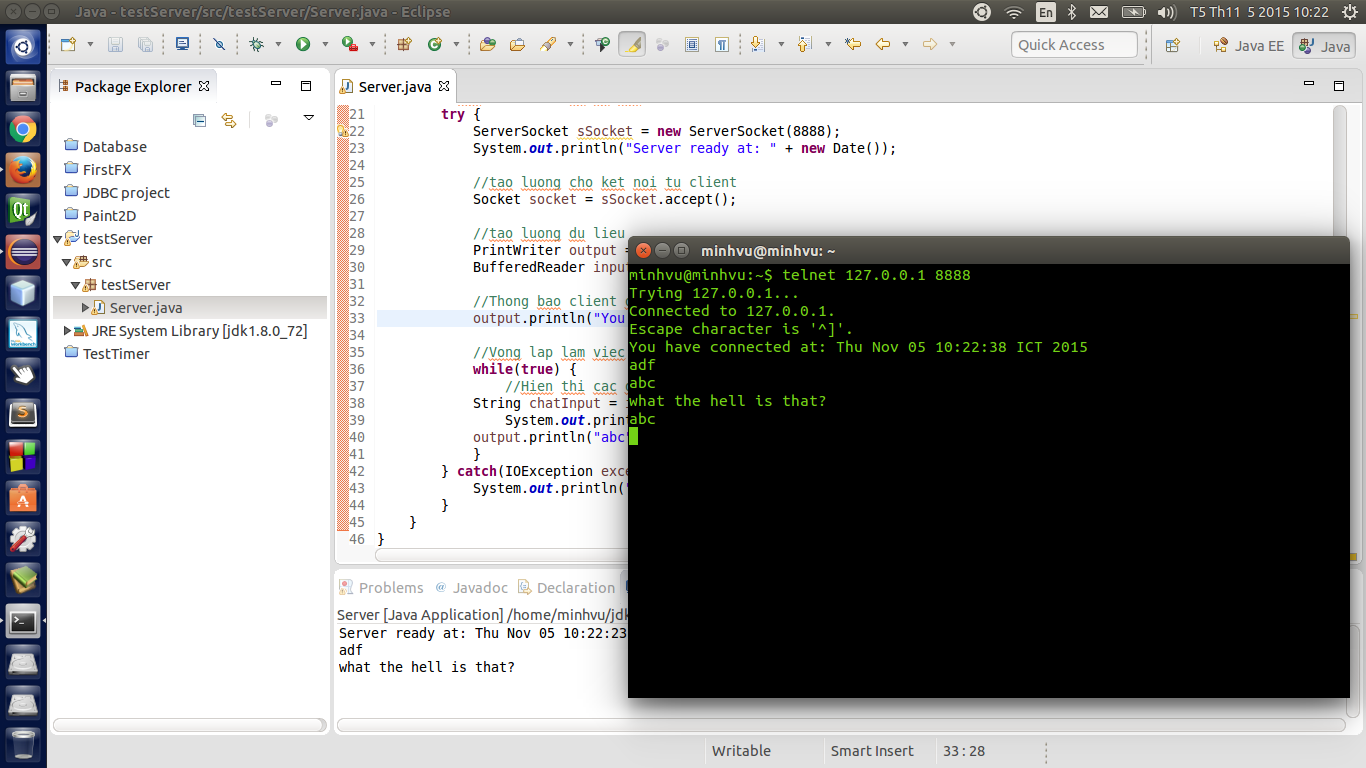Toggle Mark Occurrences highlighter button

tap(631, 45)
